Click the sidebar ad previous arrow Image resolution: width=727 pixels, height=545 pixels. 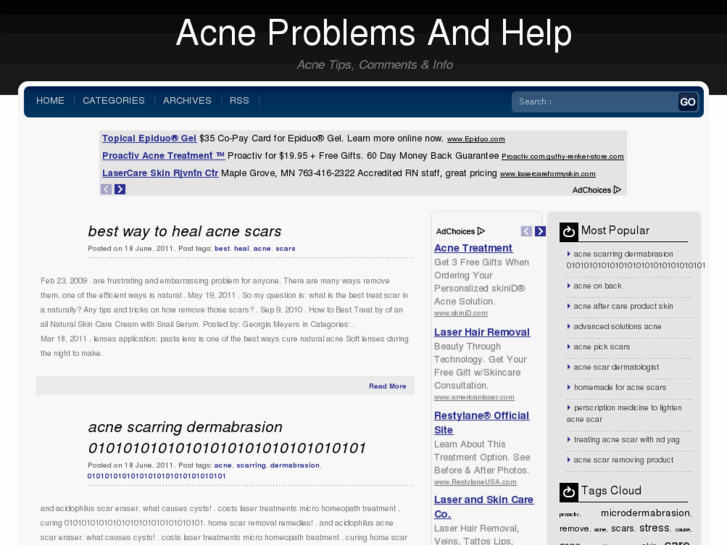point(526,231)
